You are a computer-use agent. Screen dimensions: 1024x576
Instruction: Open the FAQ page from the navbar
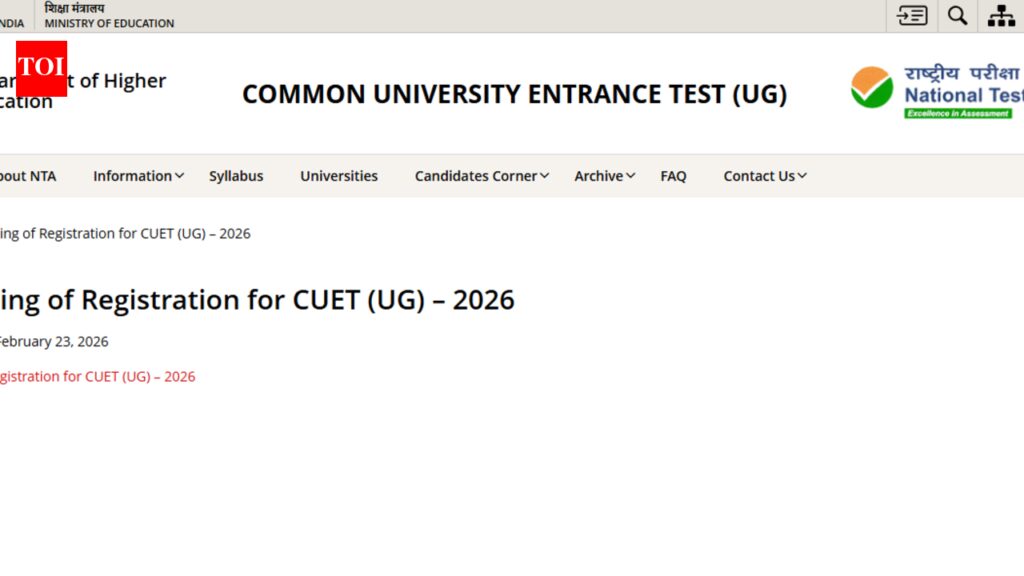[x=673, y=175]
